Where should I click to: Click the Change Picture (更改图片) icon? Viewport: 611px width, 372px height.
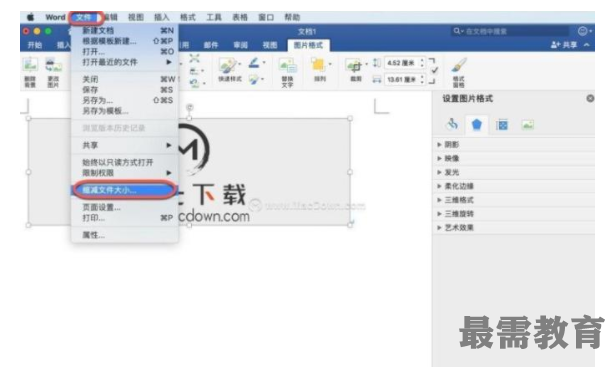tap(53, 65)
